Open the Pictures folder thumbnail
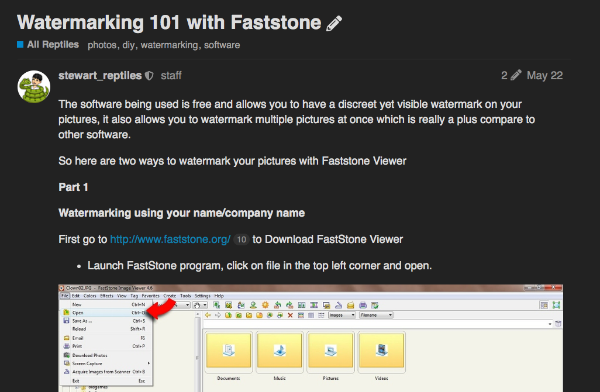This screenshot has width=600, height=392. click(x=331, y=353)
